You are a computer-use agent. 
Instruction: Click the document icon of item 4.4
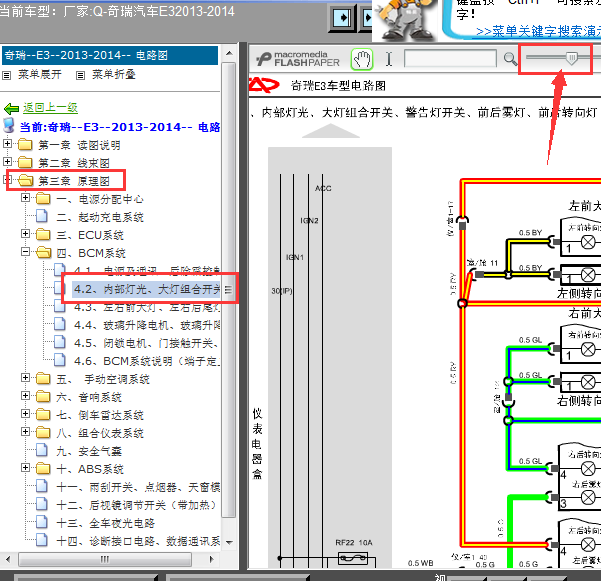59,325
